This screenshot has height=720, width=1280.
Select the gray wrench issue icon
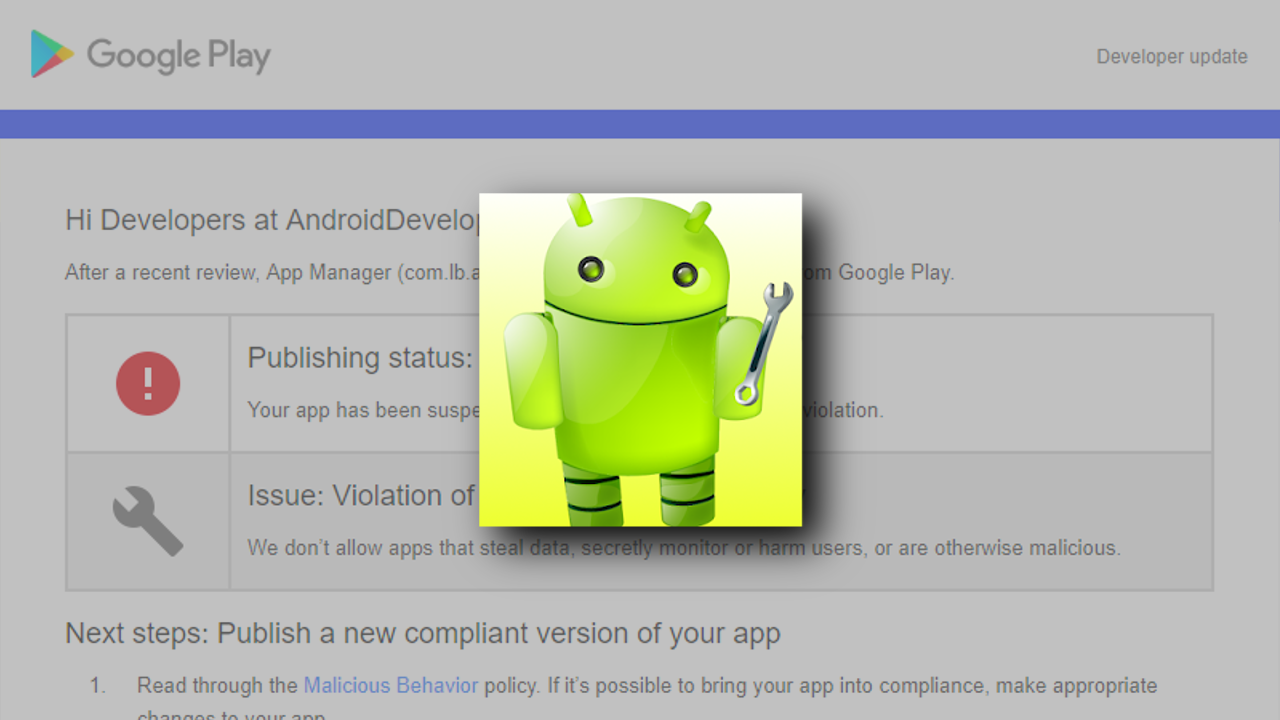point(147,520)
